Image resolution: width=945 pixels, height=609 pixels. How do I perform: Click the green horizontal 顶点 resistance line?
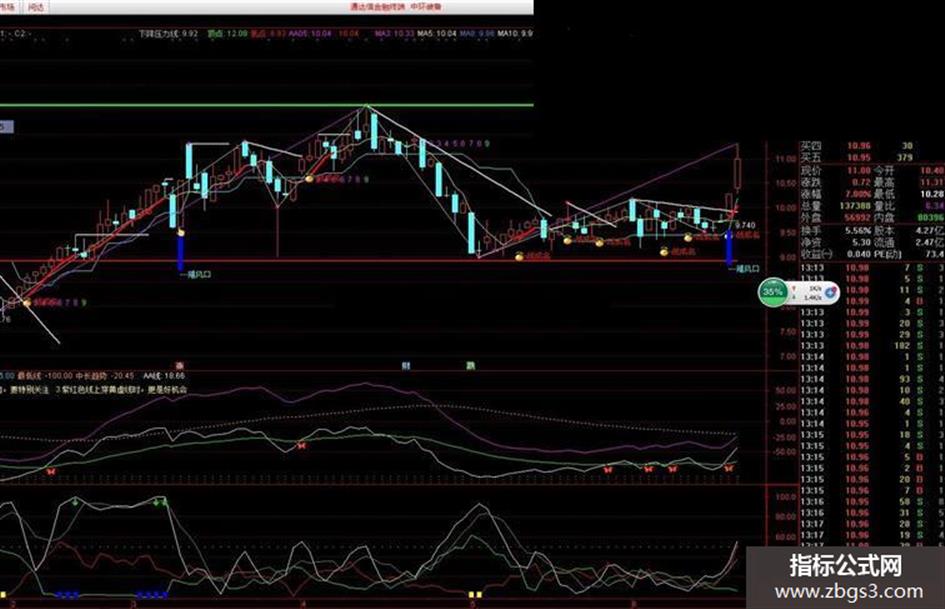tap(266, 105)
